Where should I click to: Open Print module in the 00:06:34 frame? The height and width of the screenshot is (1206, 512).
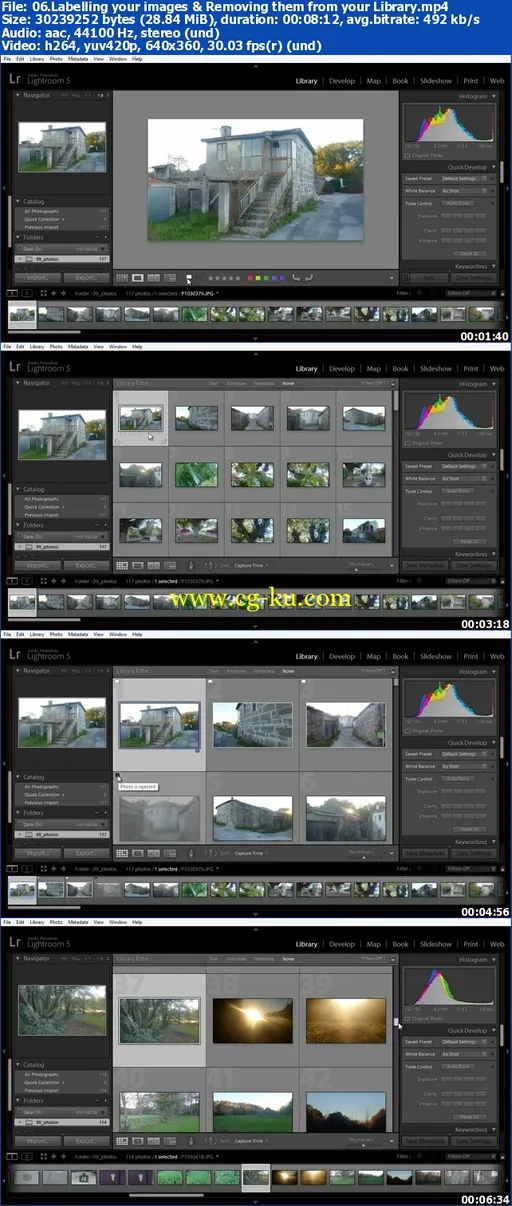470,943
